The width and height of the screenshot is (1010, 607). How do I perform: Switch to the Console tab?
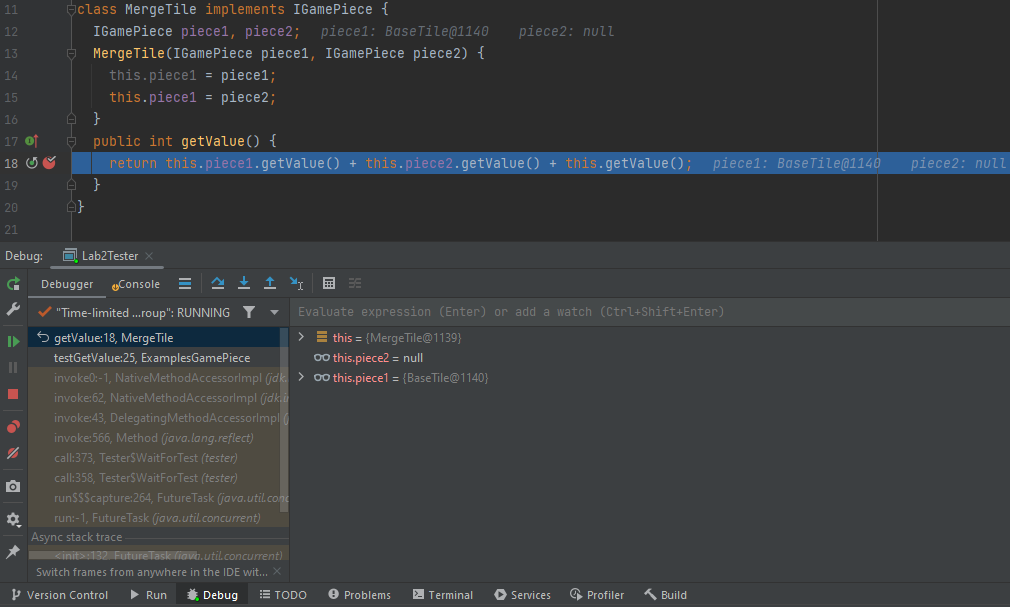coord(138,284)
